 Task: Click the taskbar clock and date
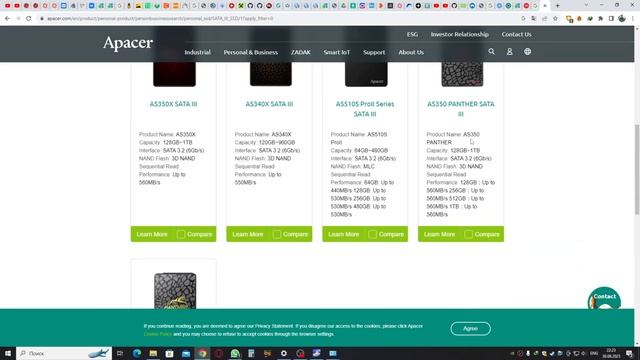(611, 353)
